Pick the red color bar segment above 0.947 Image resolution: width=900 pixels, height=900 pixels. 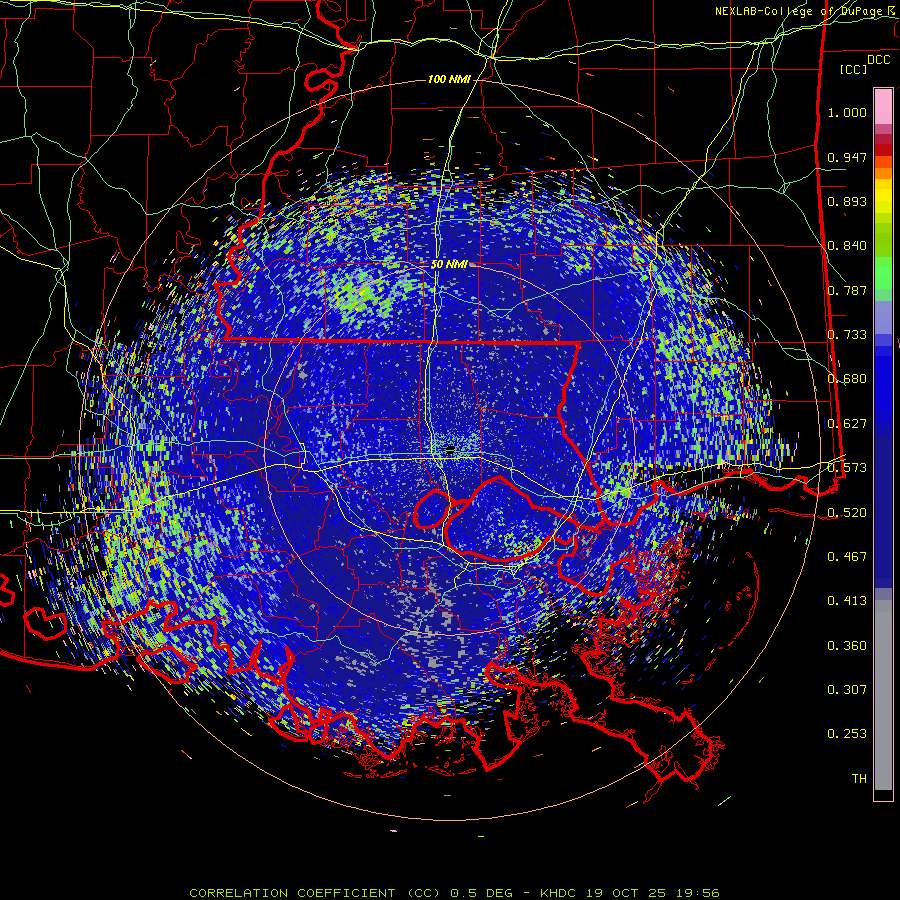pos(883,149)
